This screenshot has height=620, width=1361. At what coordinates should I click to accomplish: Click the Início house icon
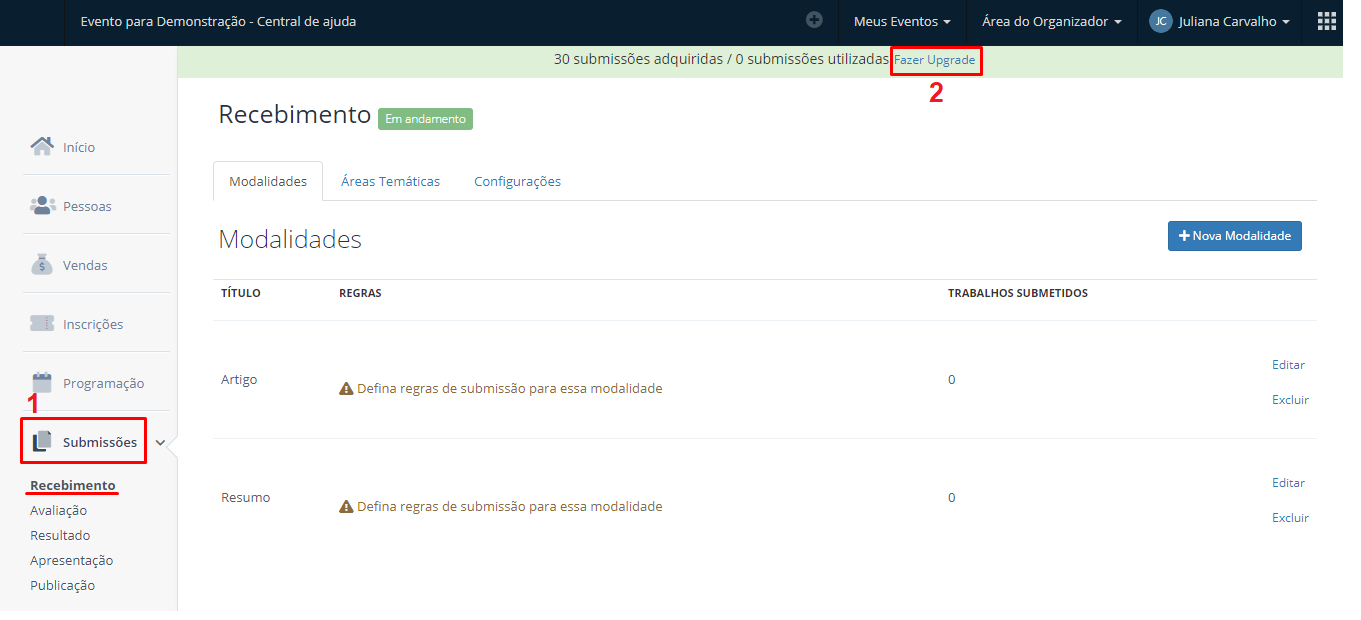tap(42, 147)
